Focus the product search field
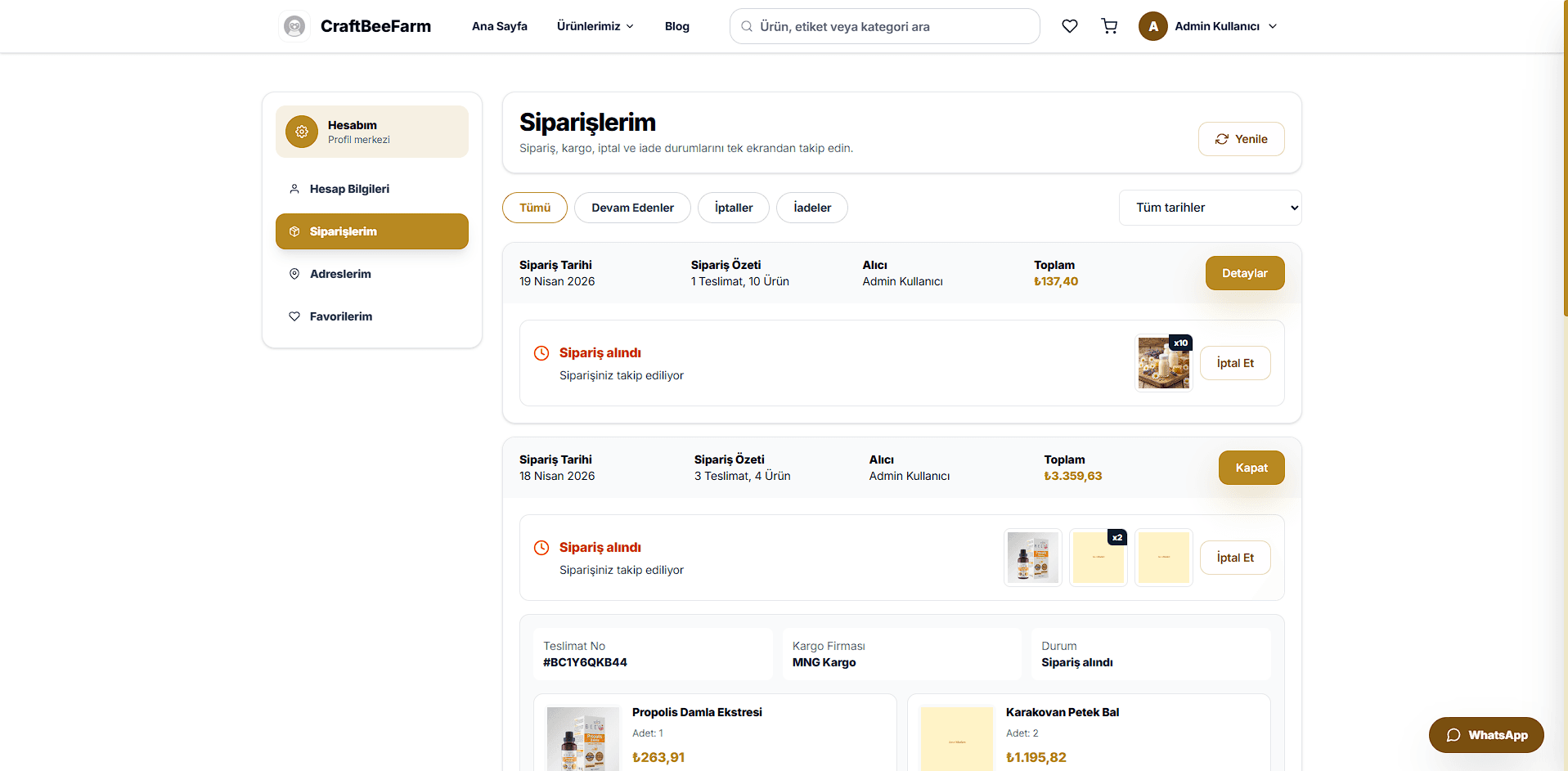Image resolution: width=1568 pixels, height=771 pixels. (x=884, y=26)
